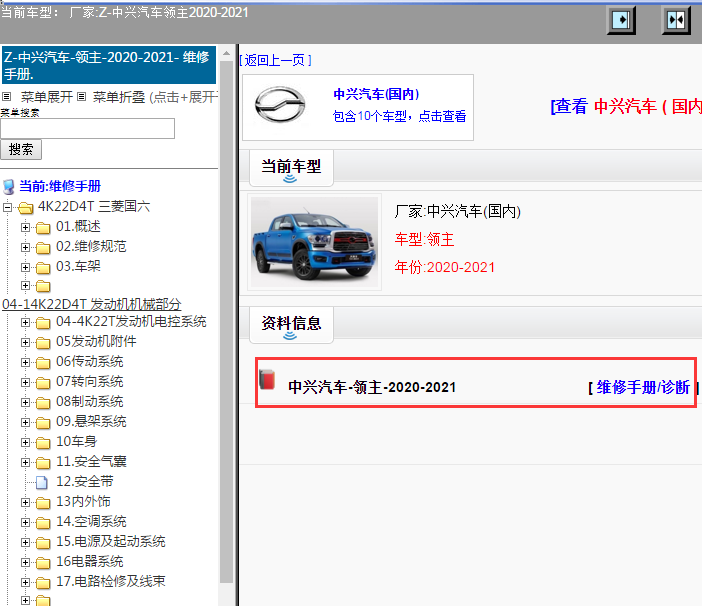The width and height of the screenshot is (702, 606).
Task: Click the document icon of 12.安全带
Action: [42, 482]
